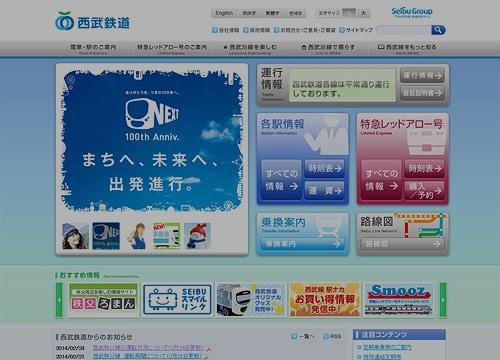This screenshot has width=500, height=360.
Task: Select the snowman thumbnail
Action: [197, 236]
